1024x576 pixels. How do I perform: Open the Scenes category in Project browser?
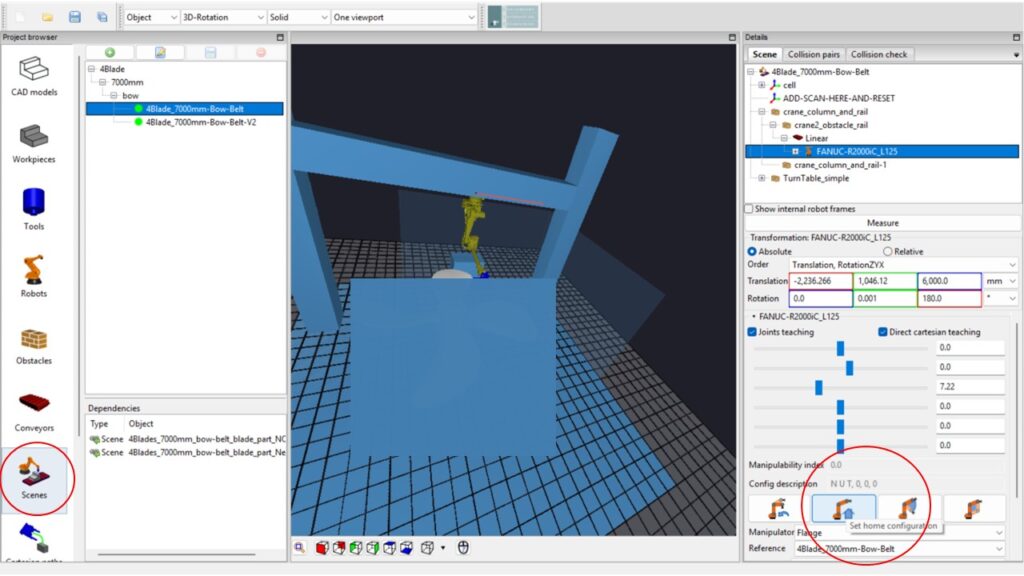pos(34,476)
